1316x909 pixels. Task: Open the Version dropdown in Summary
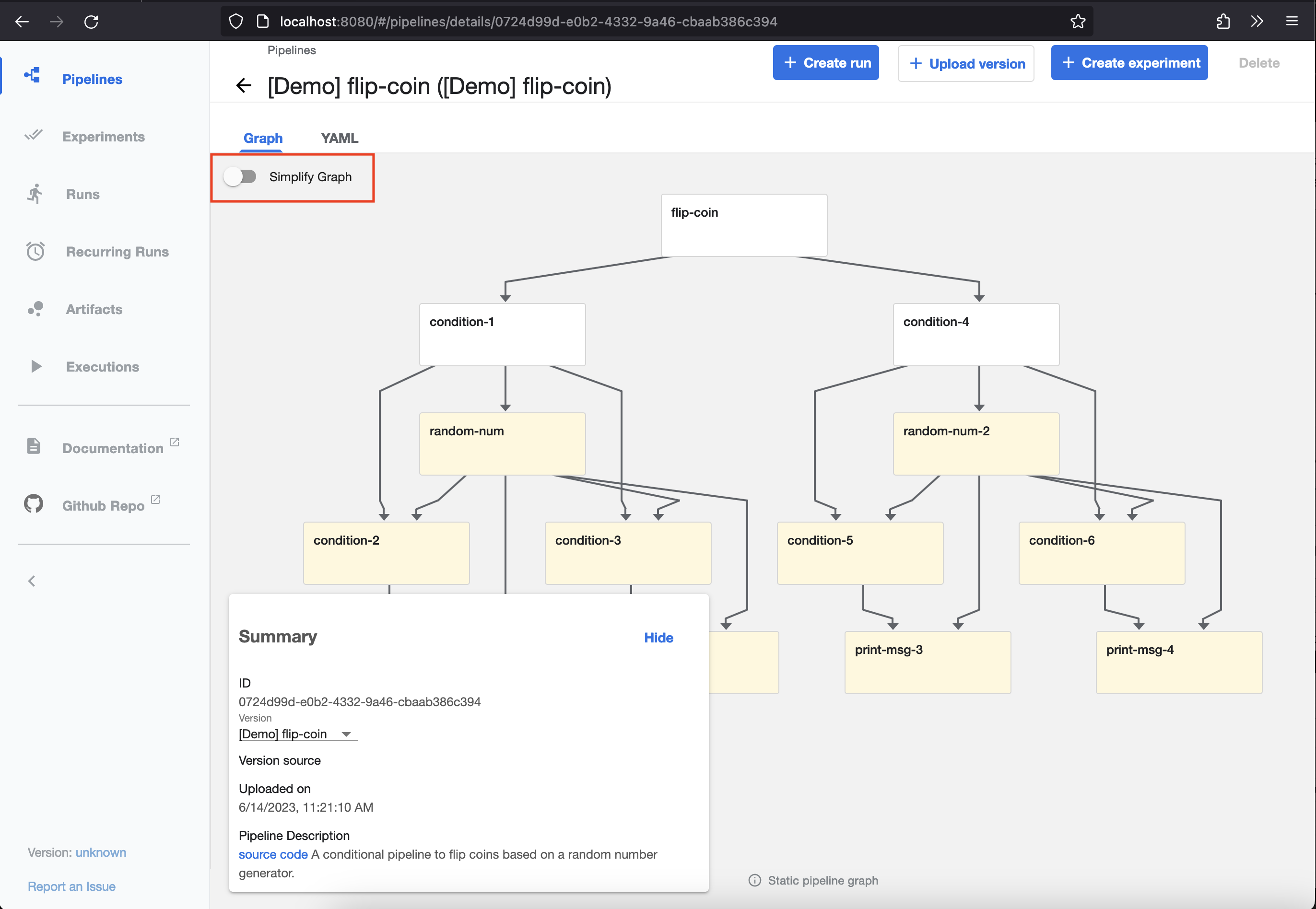click(297, 734)
